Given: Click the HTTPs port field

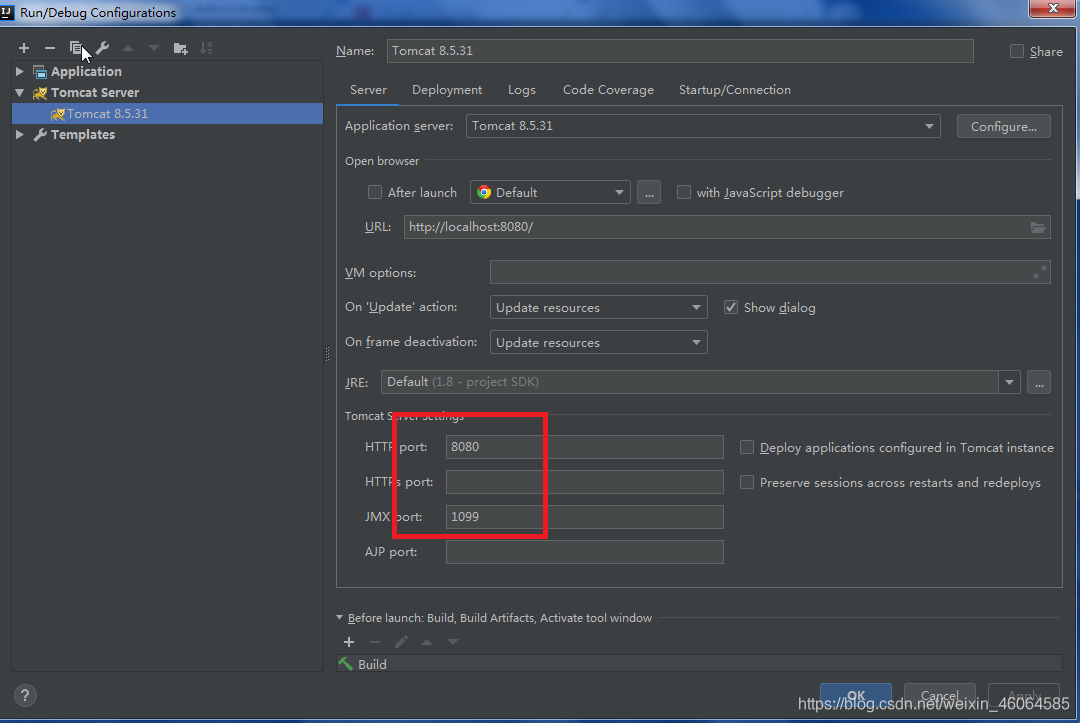Looking at the screenshot, I should pos(585,482).
